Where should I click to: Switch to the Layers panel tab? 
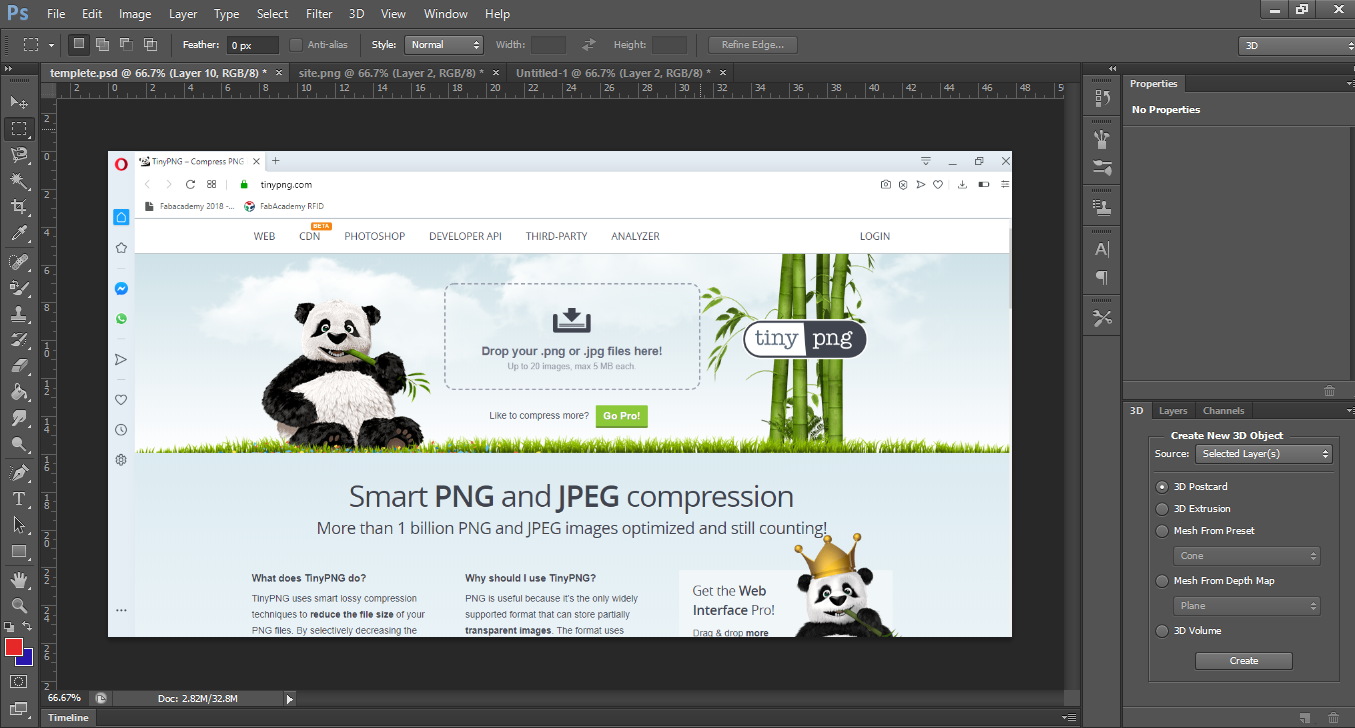pos(1173,411)
